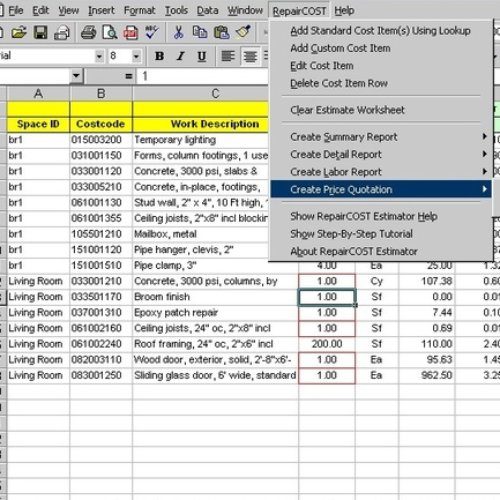Open the Data menu

207,11
